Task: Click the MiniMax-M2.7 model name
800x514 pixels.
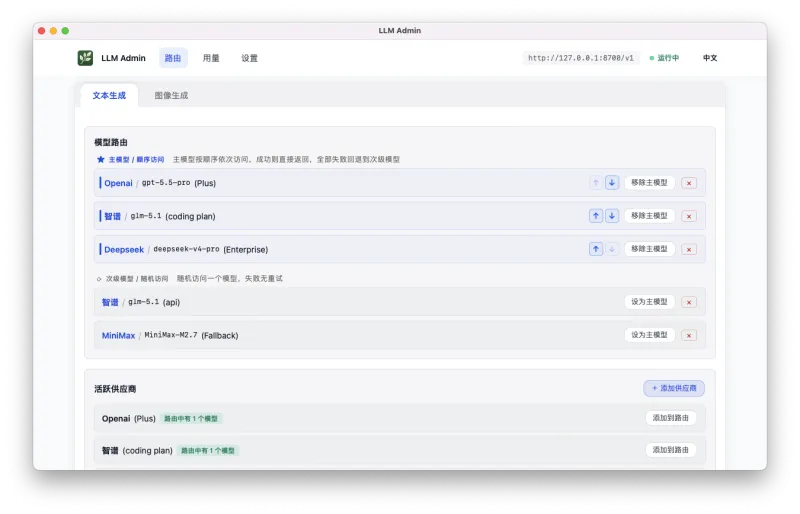Action: (171, 335)
